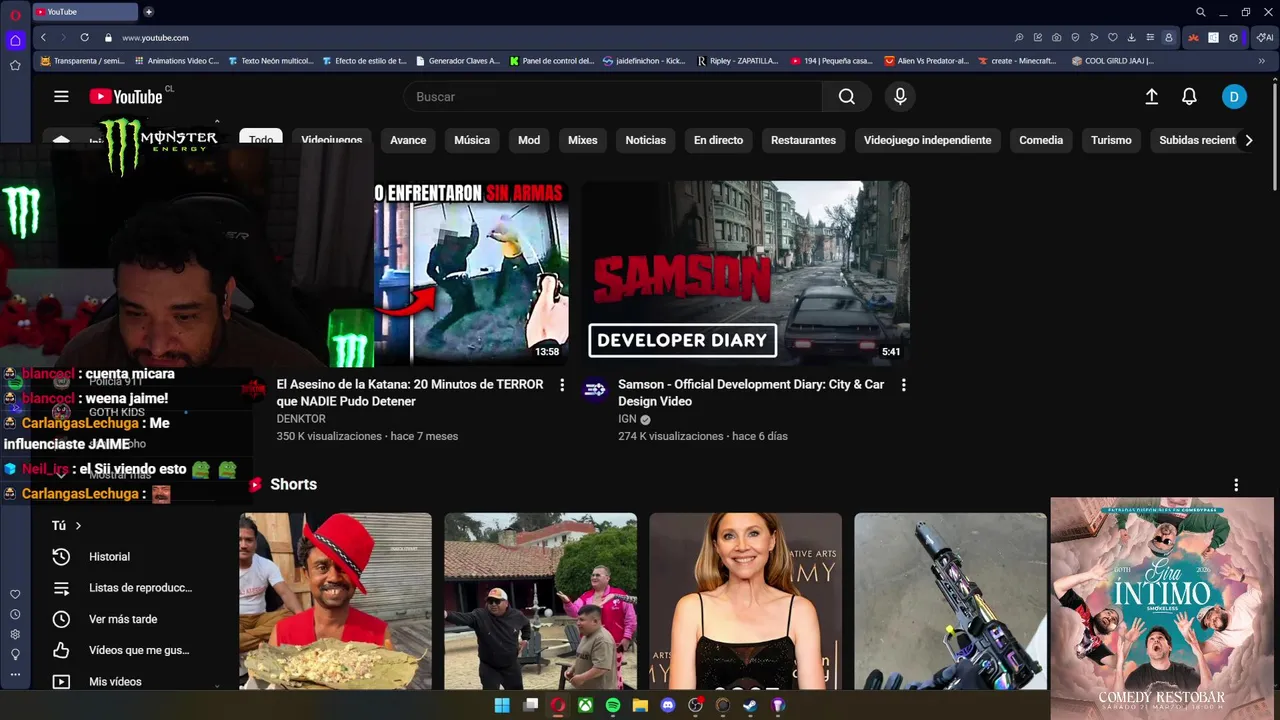Open the YouTube hamburger guide menu
Image resolution: width=1280 pixels, height=720 pixels.
pos(61,96)
